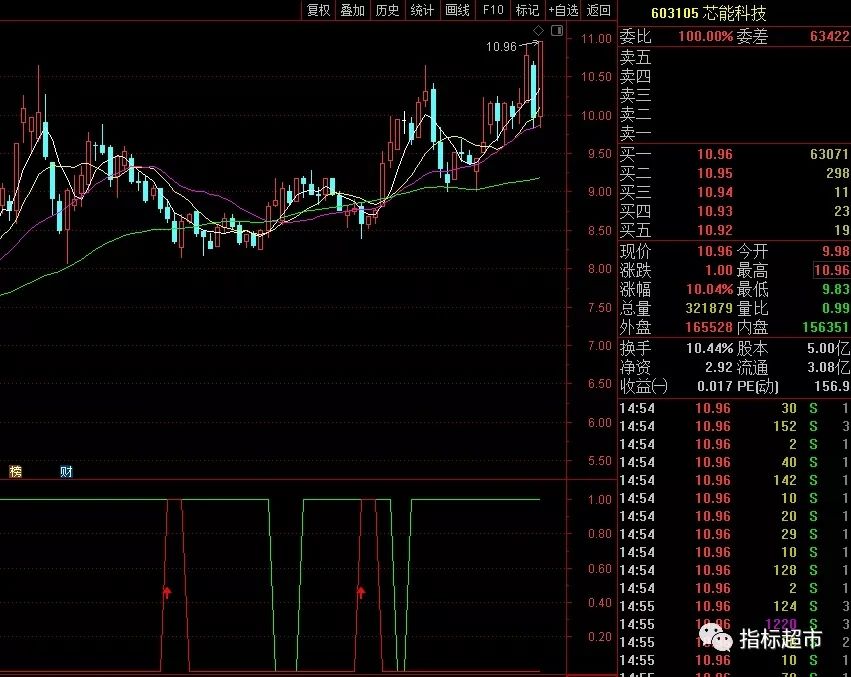Activate the 画线 drawing tool
This screenshot has width=851, height=677.
pos(457,10)
